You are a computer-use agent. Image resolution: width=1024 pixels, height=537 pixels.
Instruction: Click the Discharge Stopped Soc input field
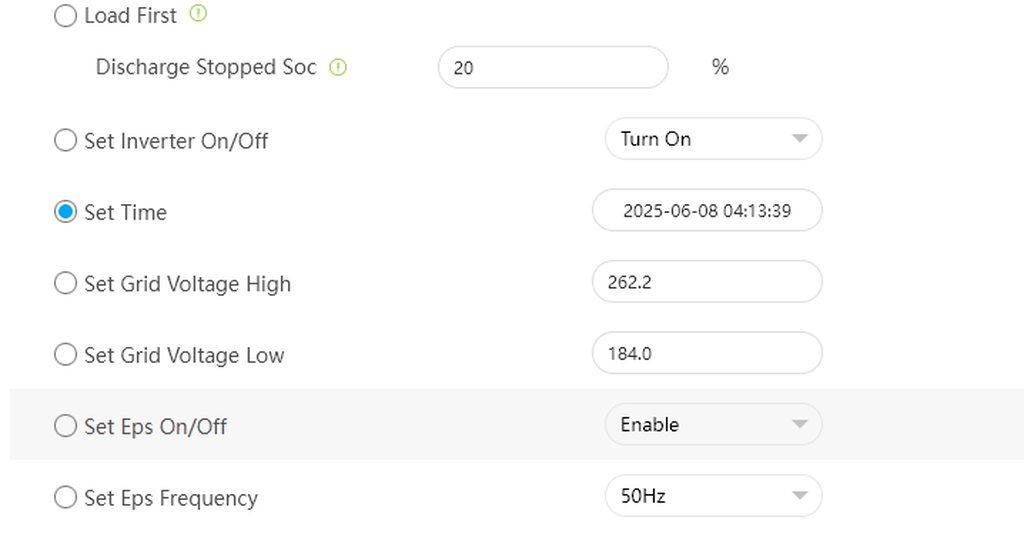point(552,68)
